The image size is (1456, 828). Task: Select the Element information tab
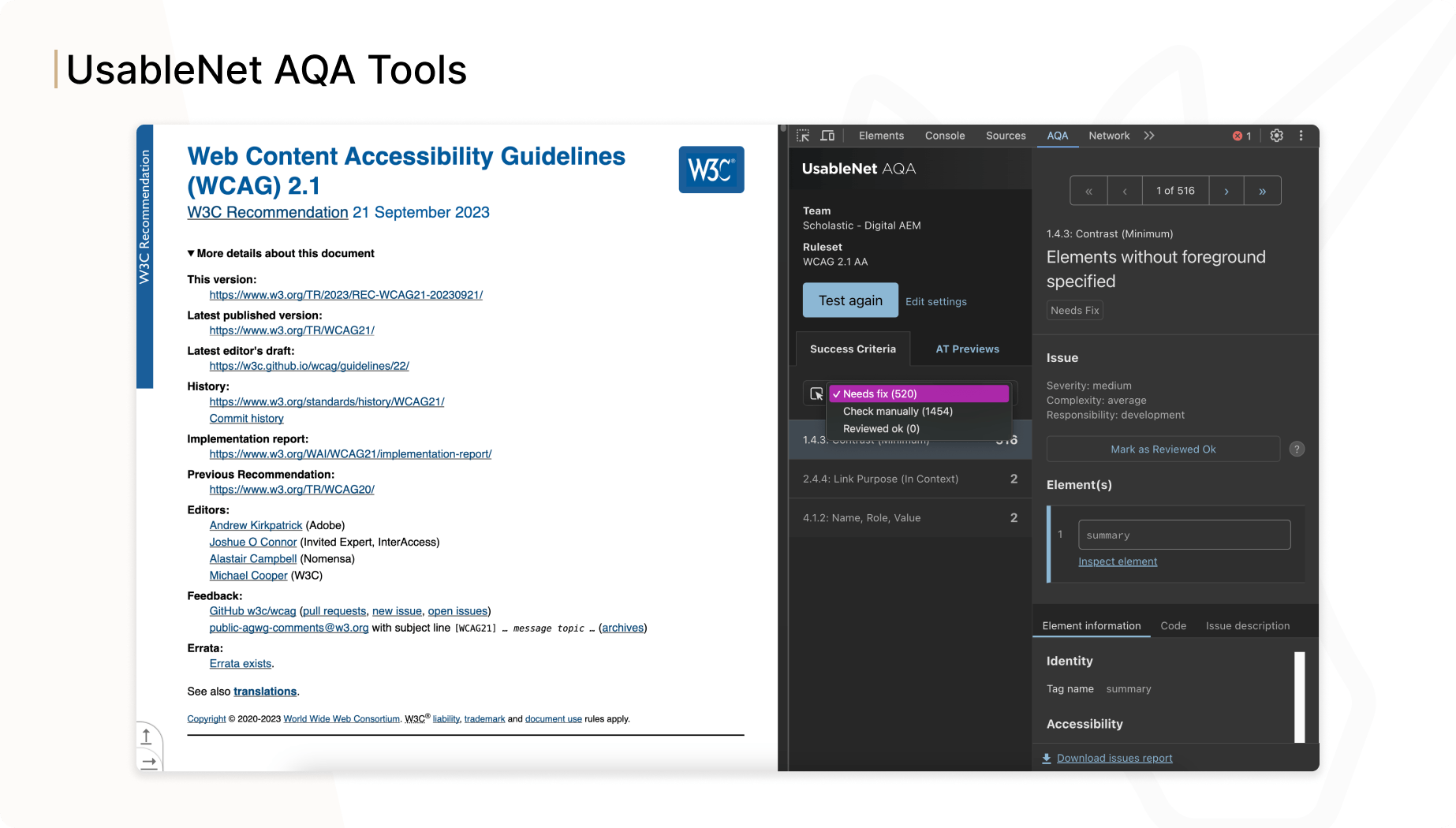coord(1092,626)
